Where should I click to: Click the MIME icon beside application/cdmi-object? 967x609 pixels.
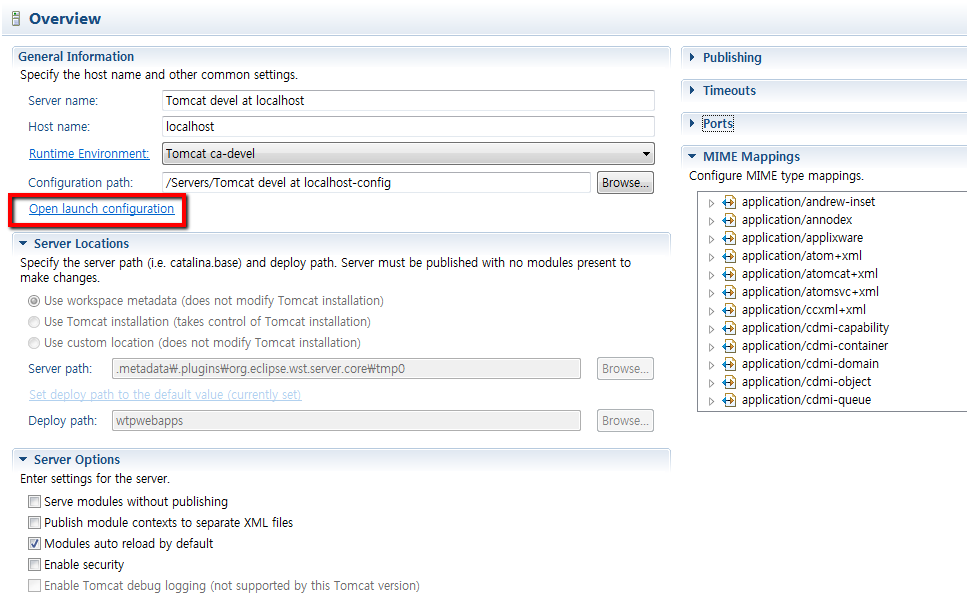pos(729,382)
